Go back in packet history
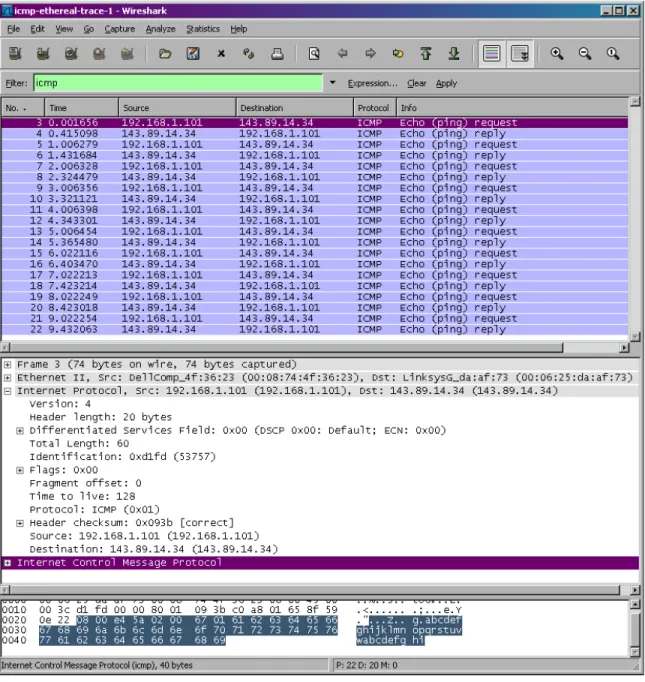645x682 pixels. tap(342, 53)
